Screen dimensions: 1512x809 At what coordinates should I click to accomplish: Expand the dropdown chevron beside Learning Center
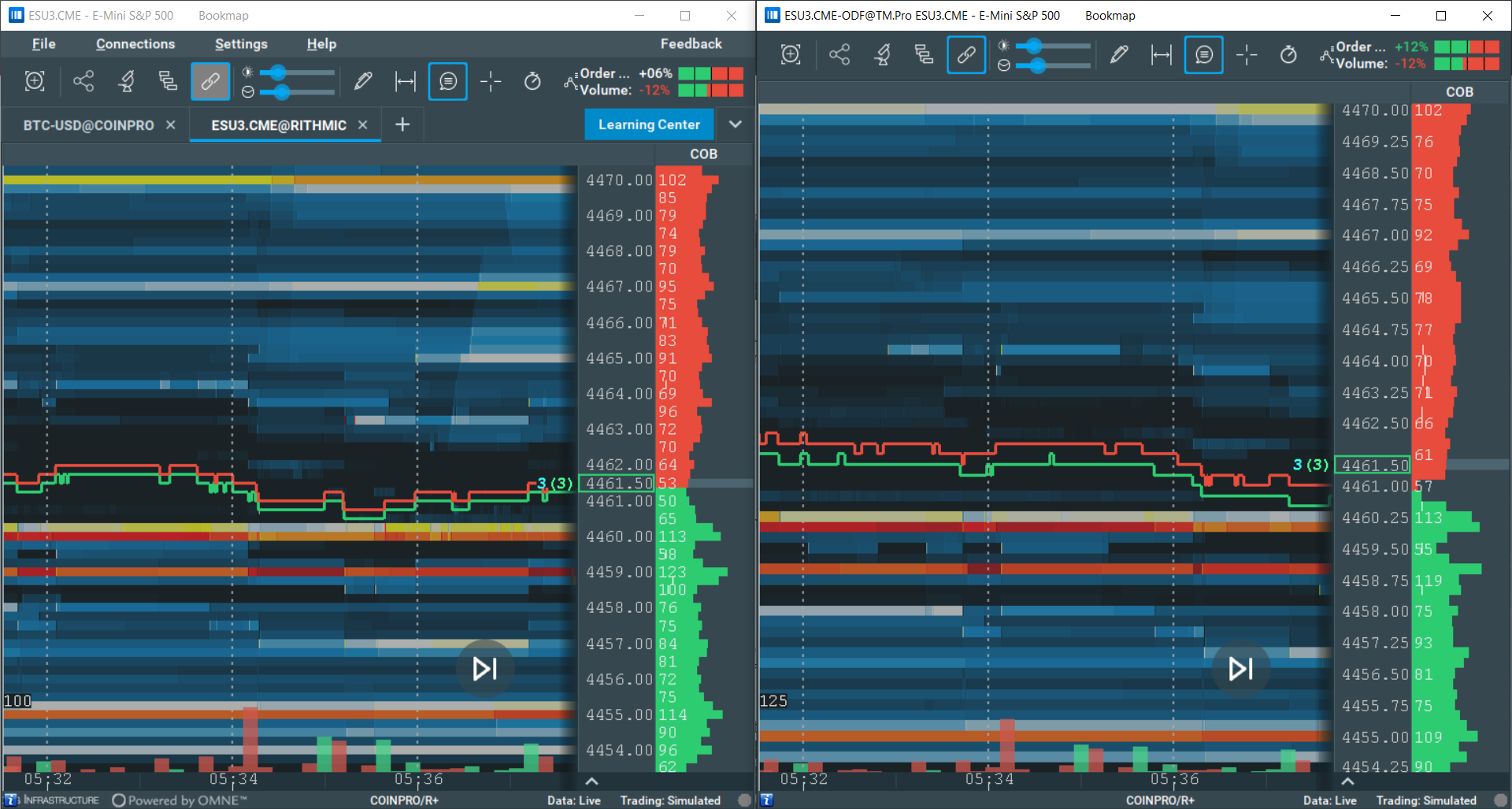click(735, 124)
